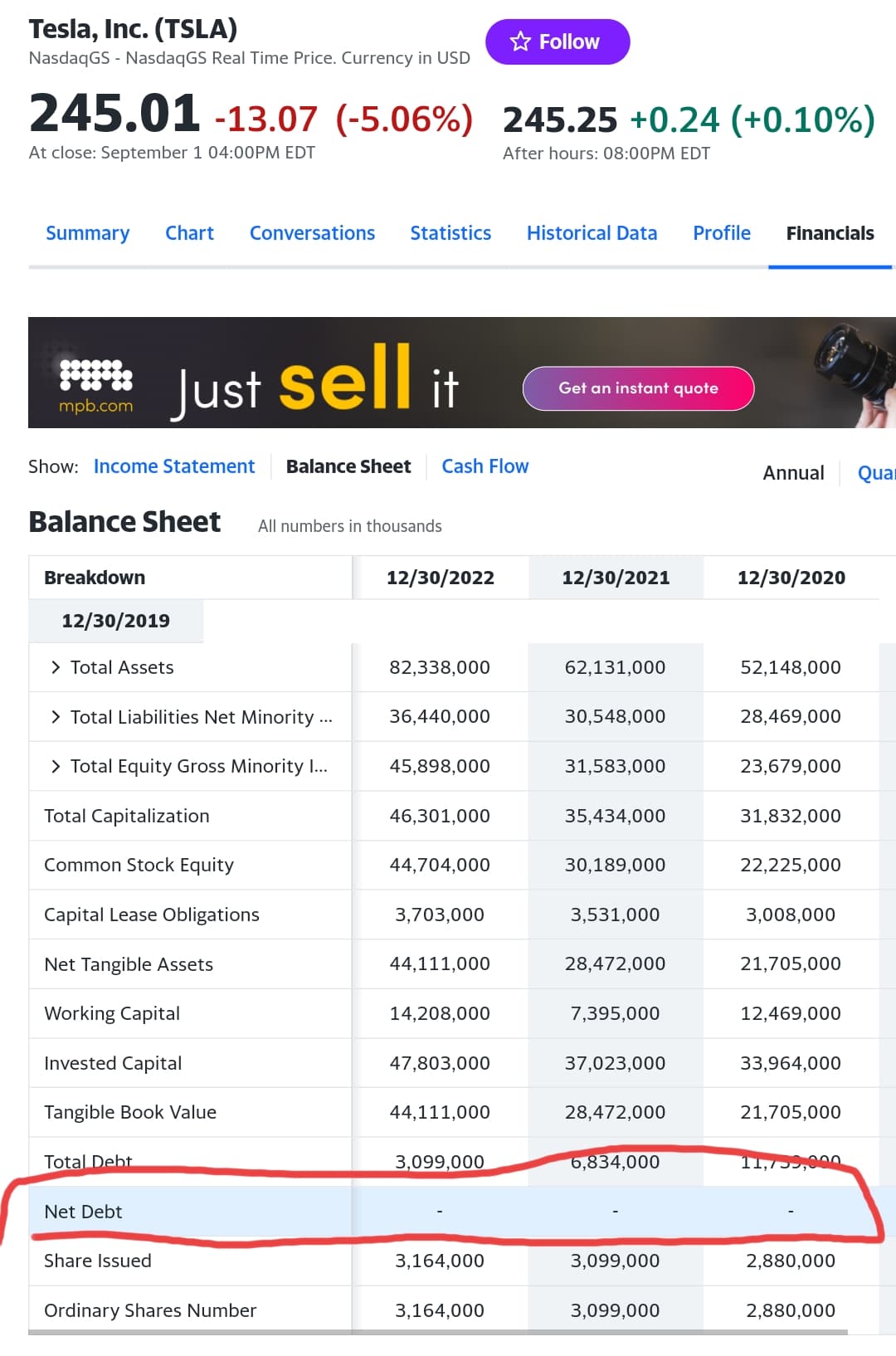Switch to Quarterly figures
This screenshot has height=1356, width=896.
coord(876,473)
